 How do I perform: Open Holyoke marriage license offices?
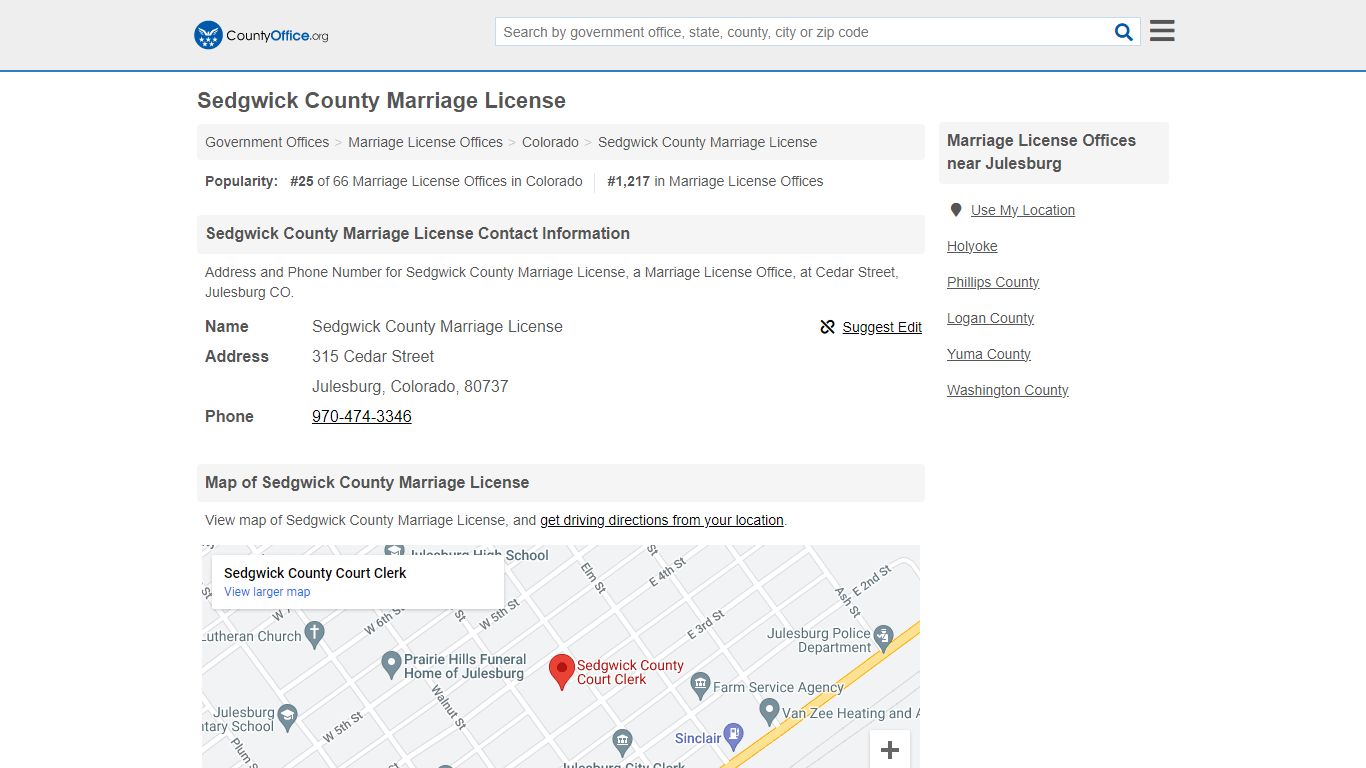coord(972,246)
